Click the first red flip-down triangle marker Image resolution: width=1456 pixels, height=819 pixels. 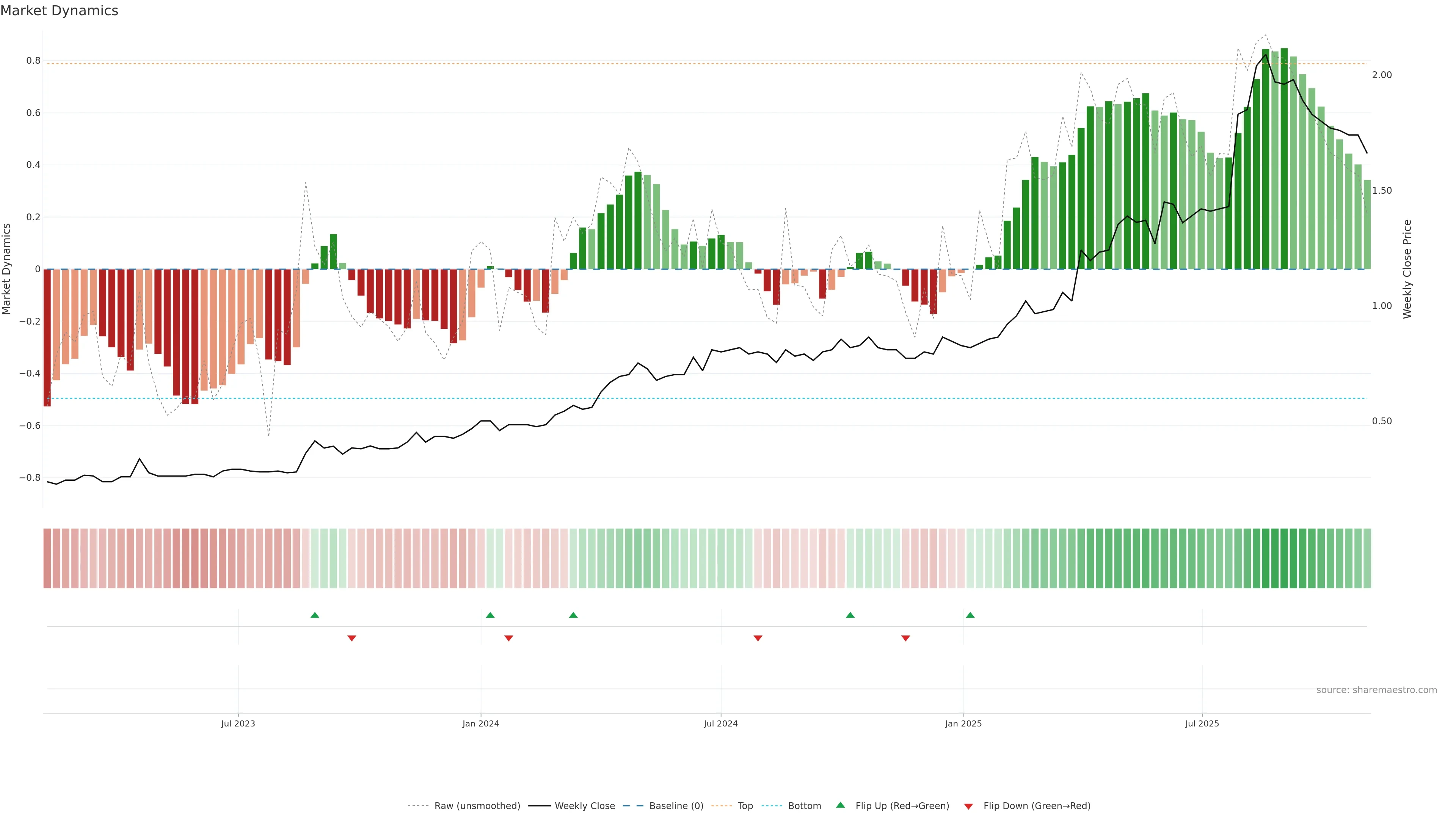pos(351,638)
